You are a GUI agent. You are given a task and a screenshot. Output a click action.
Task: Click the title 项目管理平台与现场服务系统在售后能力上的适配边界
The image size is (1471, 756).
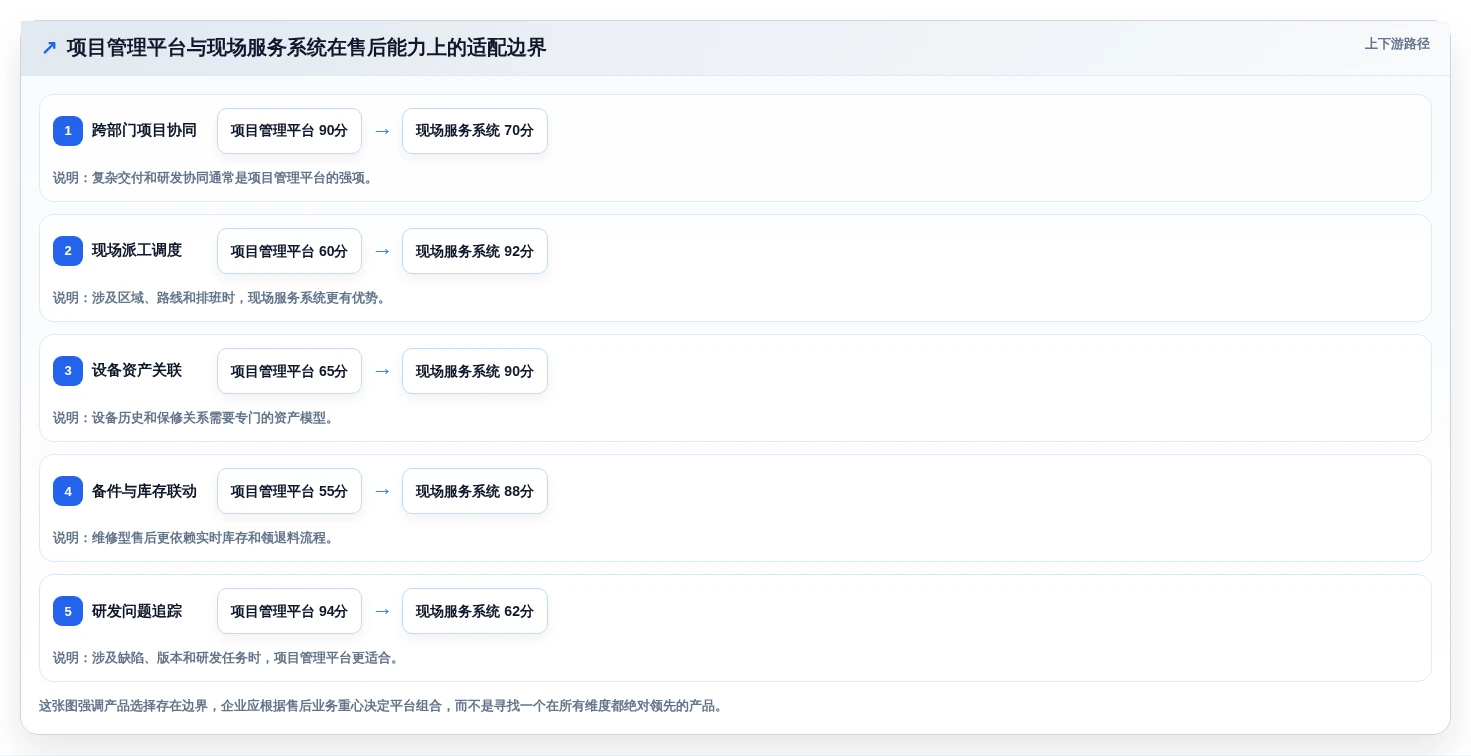(x=306, y=48)
